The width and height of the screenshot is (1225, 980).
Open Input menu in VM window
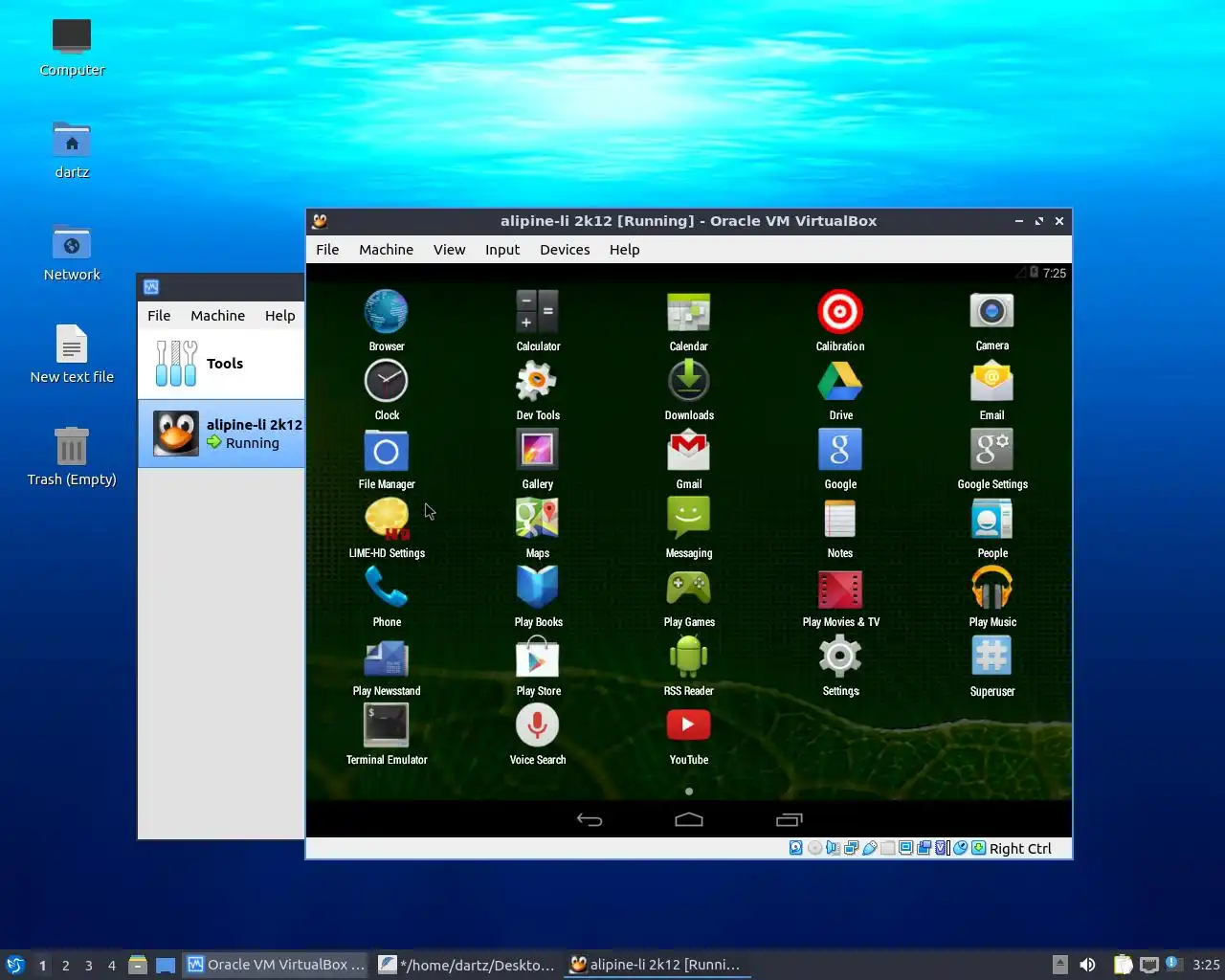pyautogui.click(x=502, y=250)
